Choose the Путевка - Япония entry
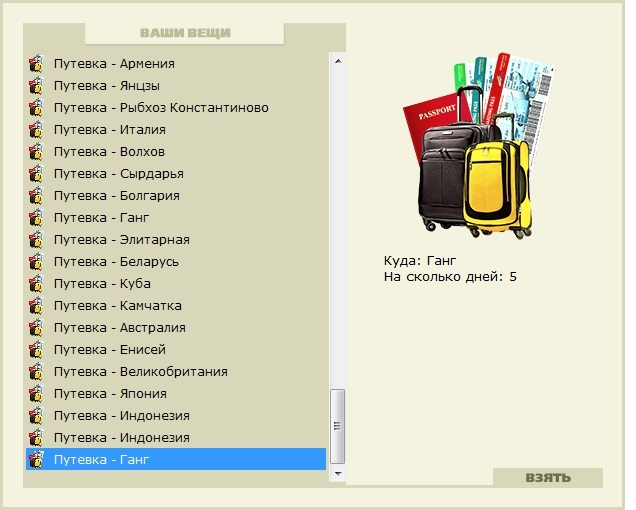Screen dimensions: 636x510 176,393
